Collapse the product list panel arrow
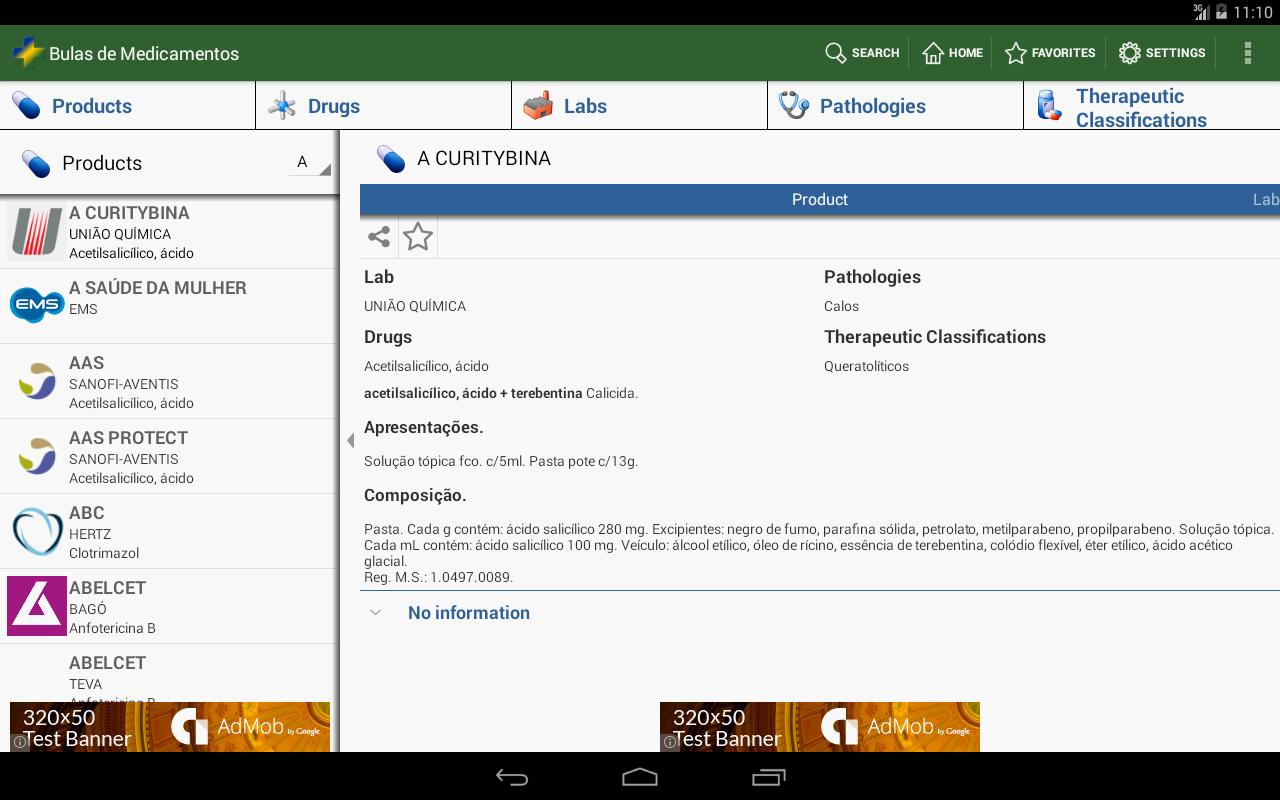Image resolution: width=1280 pixels, height=800 pixels. 350,440
